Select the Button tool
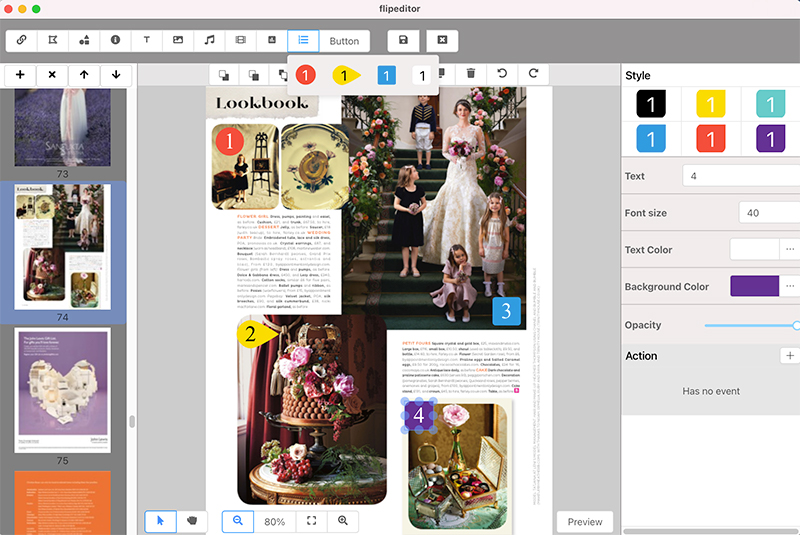Image resolution: width=800 pixels, height=535 pixels. pyautogui.click(x=344, y=41)
